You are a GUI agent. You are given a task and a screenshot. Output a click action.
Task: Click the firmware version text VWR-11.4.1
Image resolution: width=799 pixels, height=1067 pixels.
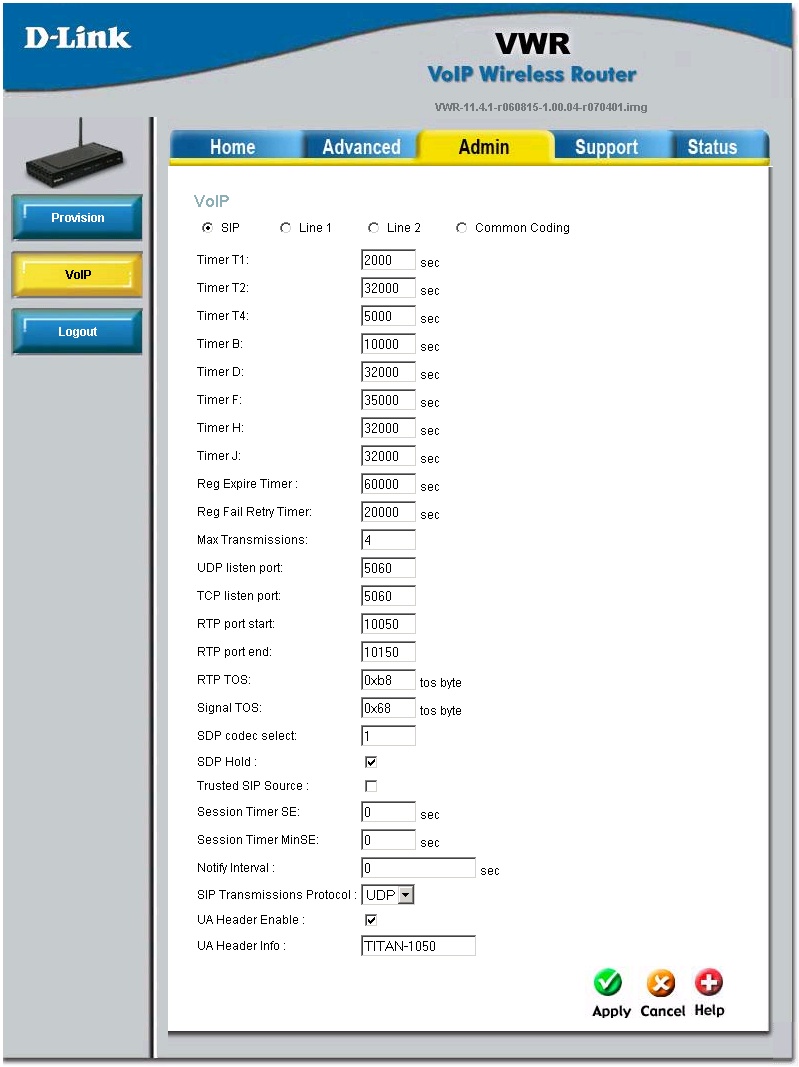click(x=541, y=107)
